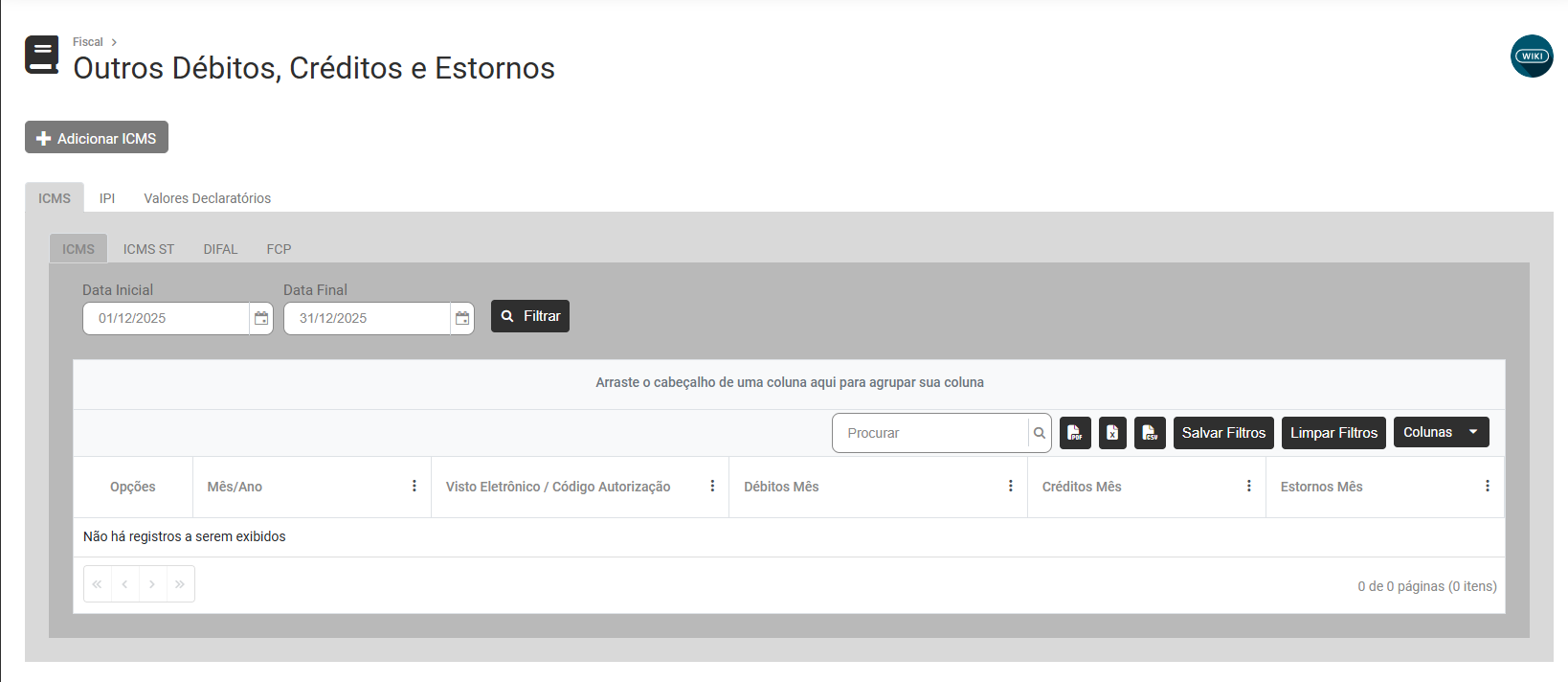Open the Data Final calendar picker
Image resolution: width=1568 pixels, height=682 pixels.
tap(462, 318)
